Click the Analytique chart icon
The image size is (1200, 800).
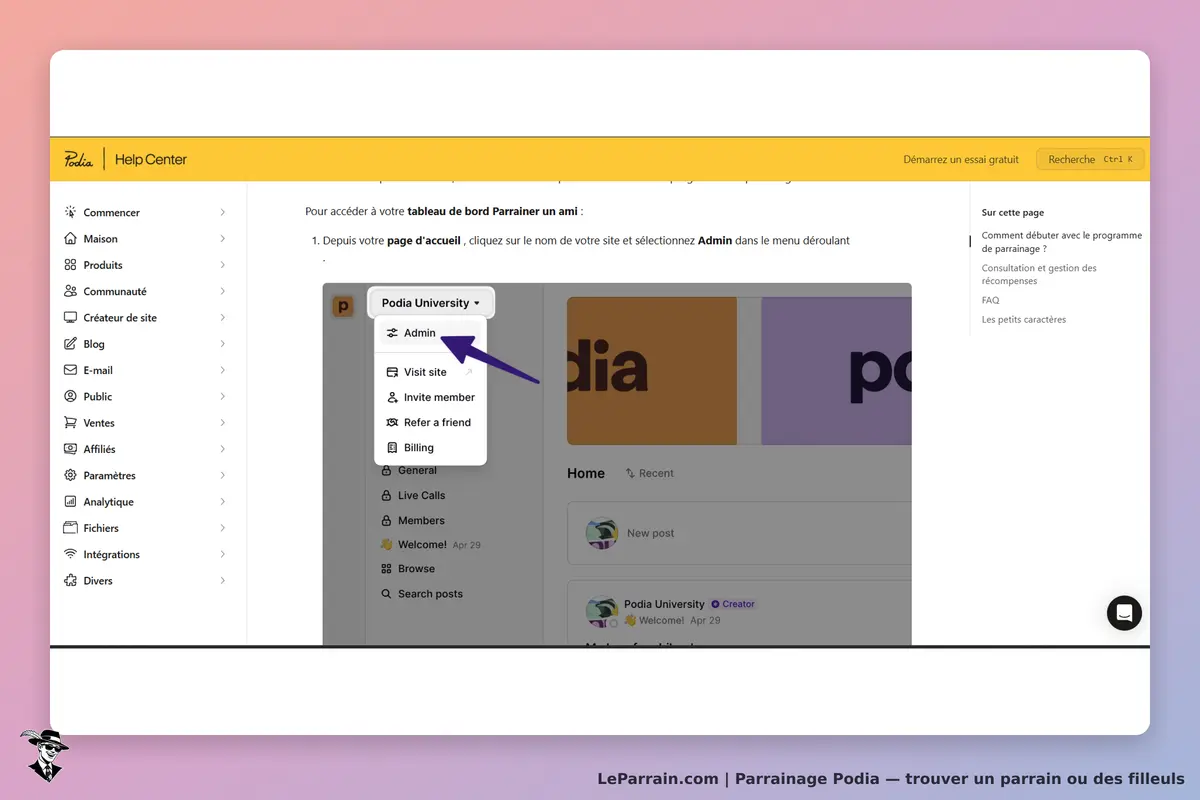pos(70,501)
